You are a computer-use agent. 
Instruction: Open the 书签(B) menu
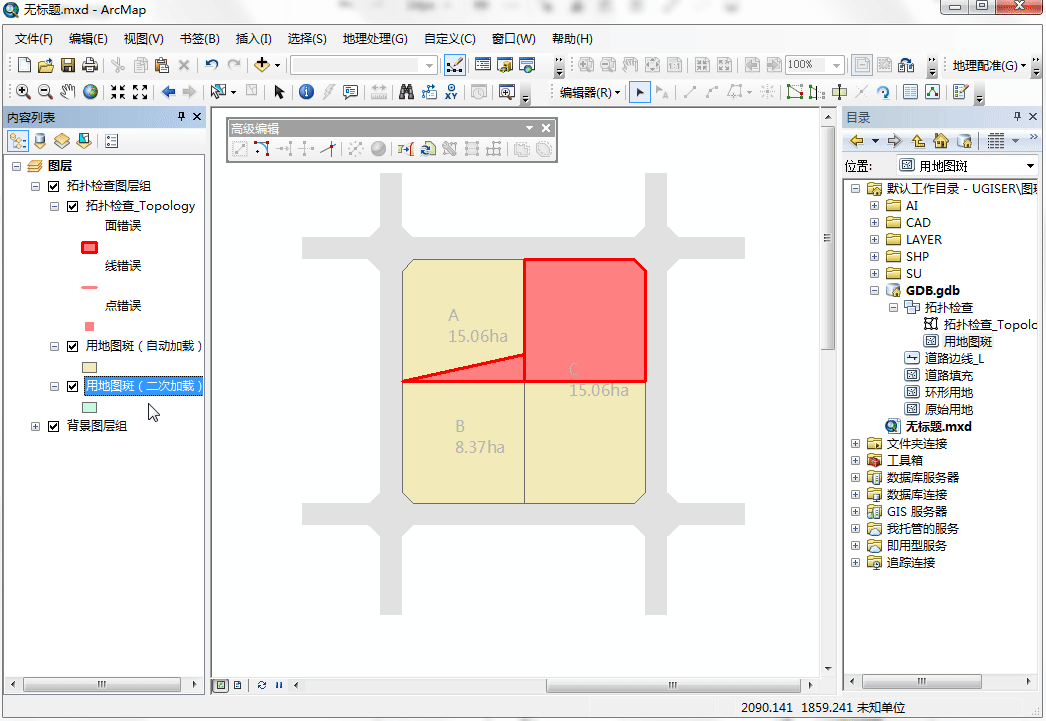(x=199, y=39)
